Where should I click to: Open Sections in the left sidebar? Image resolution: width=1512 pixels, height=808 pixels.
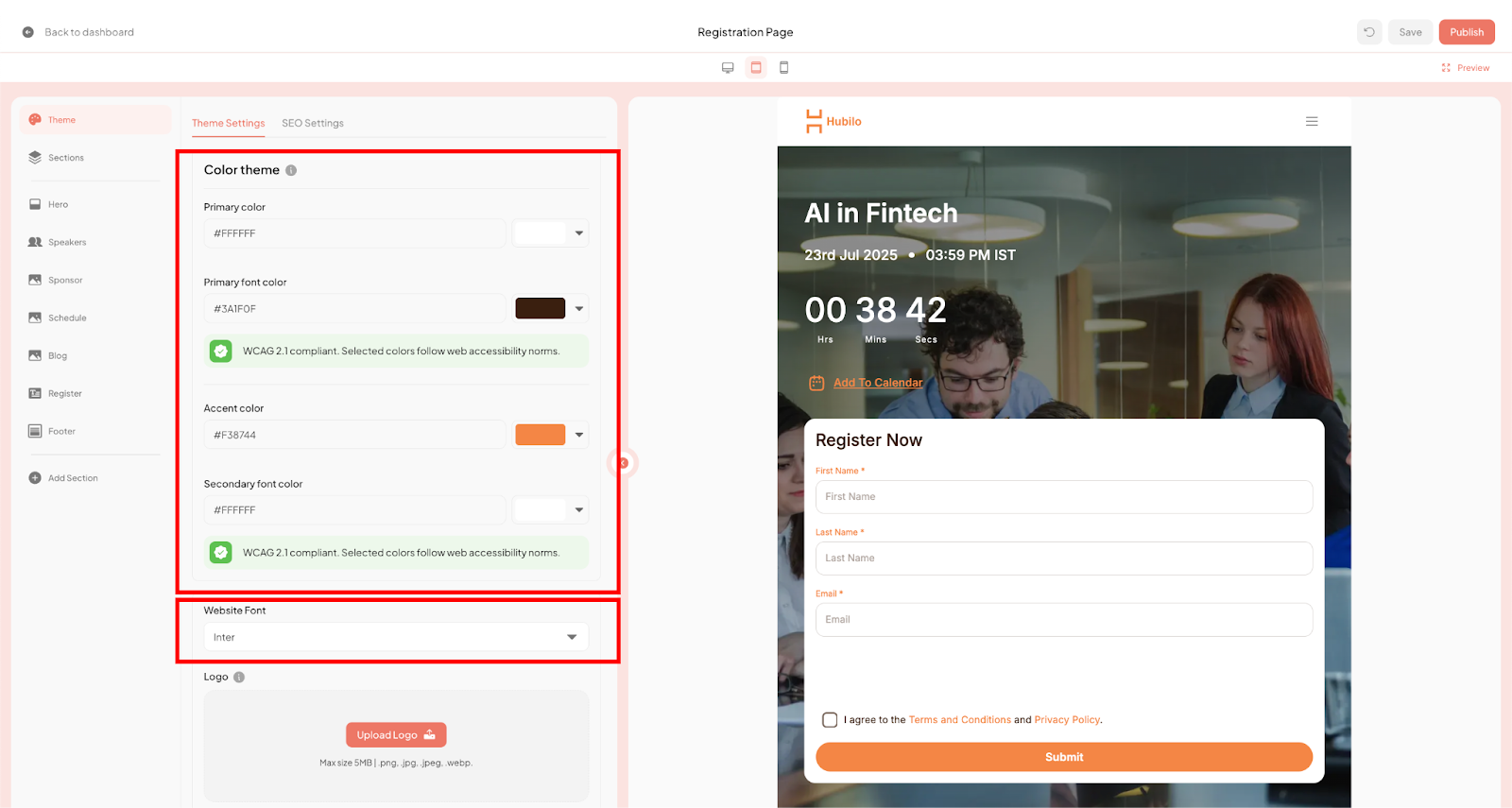point(65,158)
